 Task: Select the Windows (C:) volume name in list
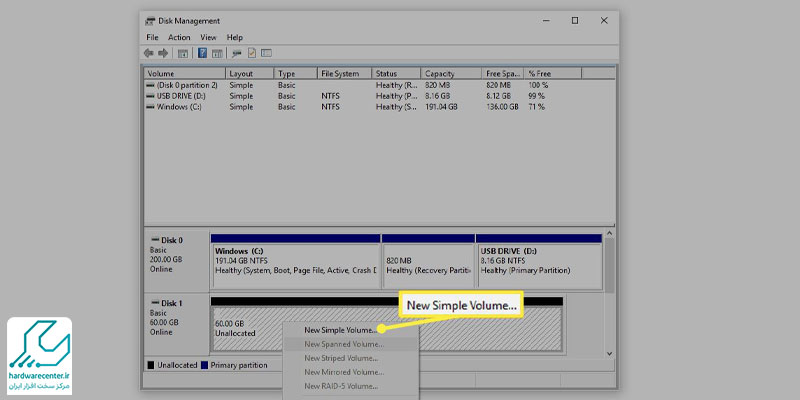[179, 107]
